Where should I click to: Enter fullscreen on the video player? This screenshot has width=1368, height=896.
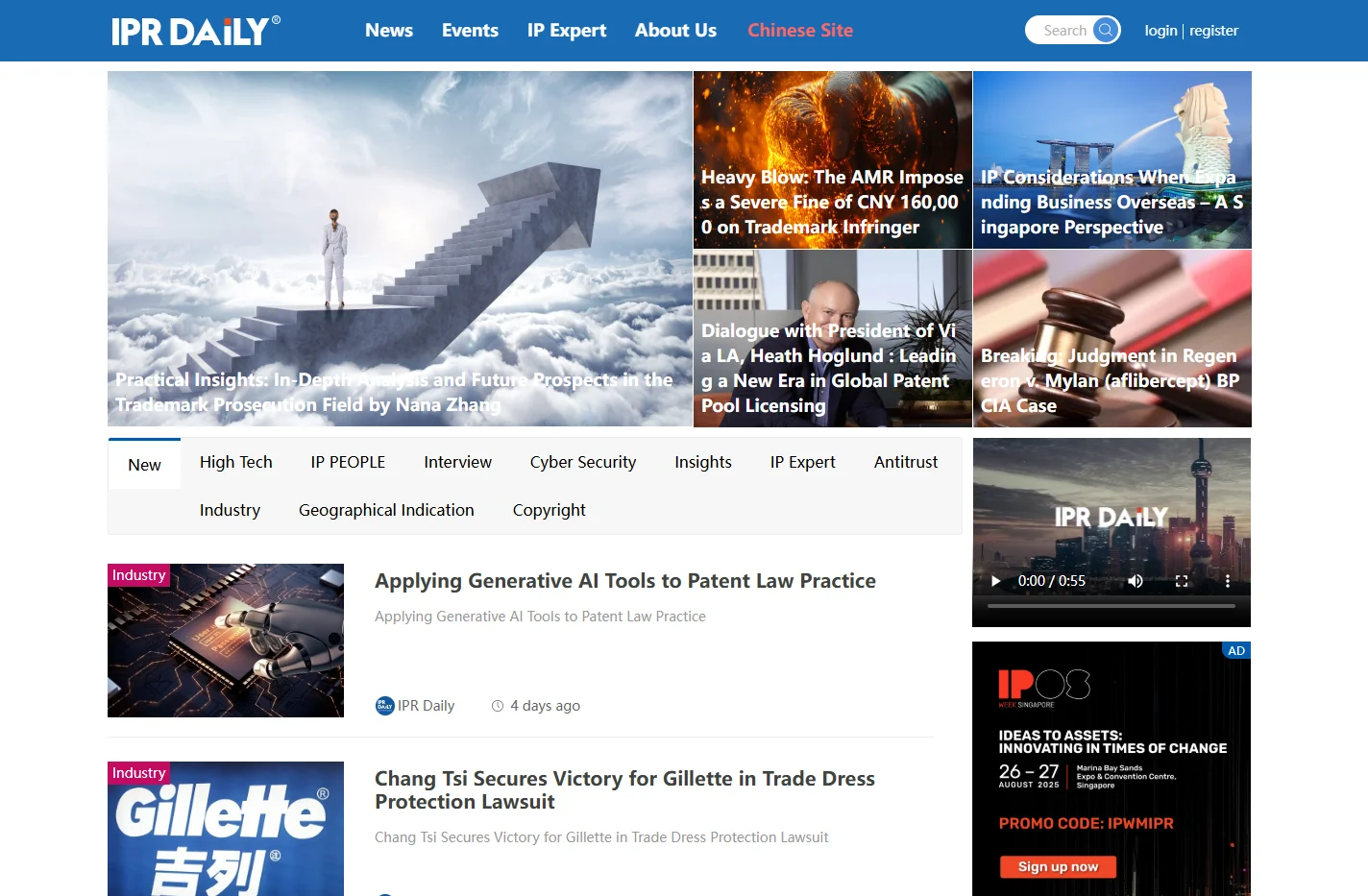coord(1182,581)
